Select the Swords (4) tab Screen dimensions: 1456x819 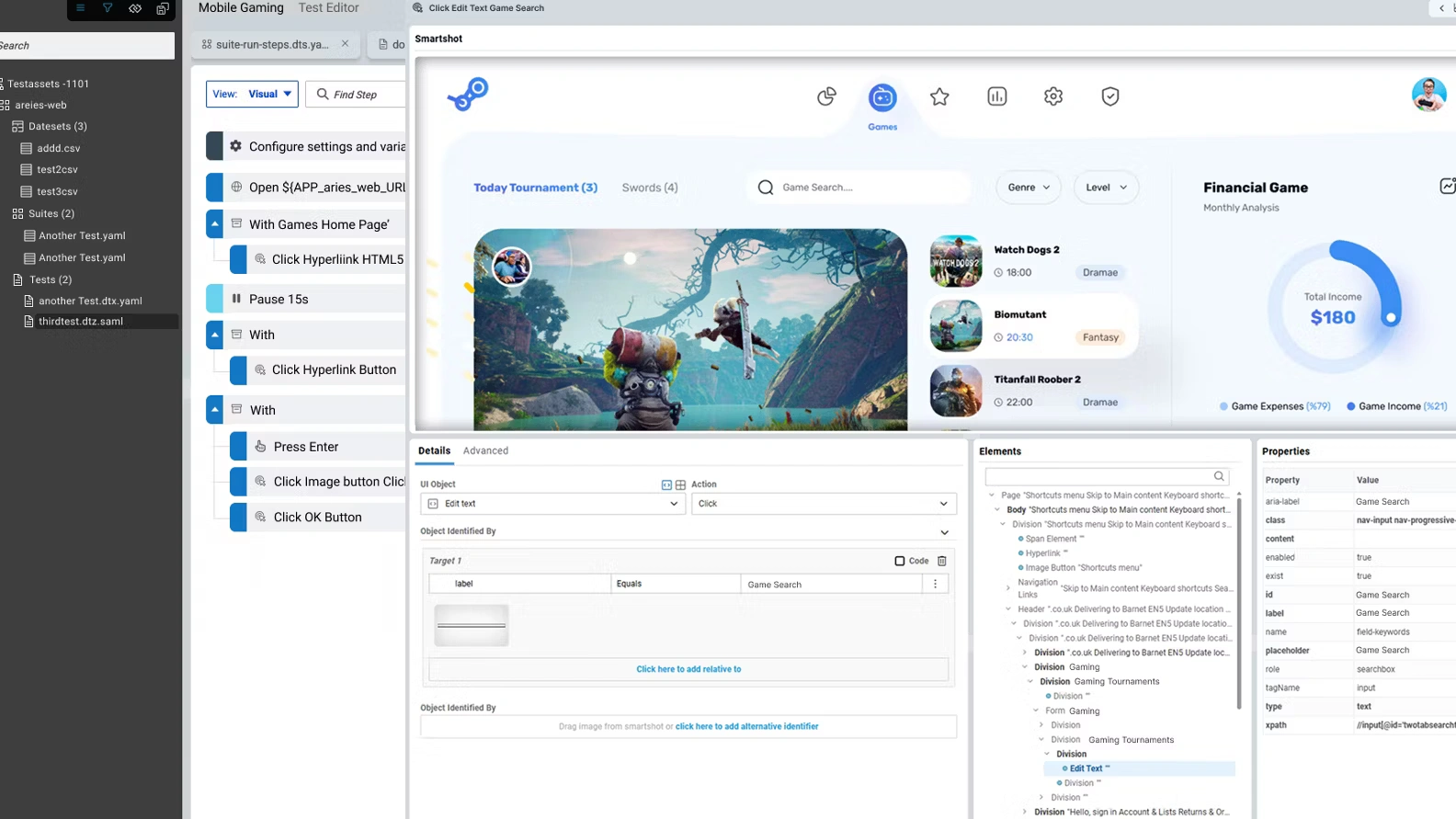(650, 188)
